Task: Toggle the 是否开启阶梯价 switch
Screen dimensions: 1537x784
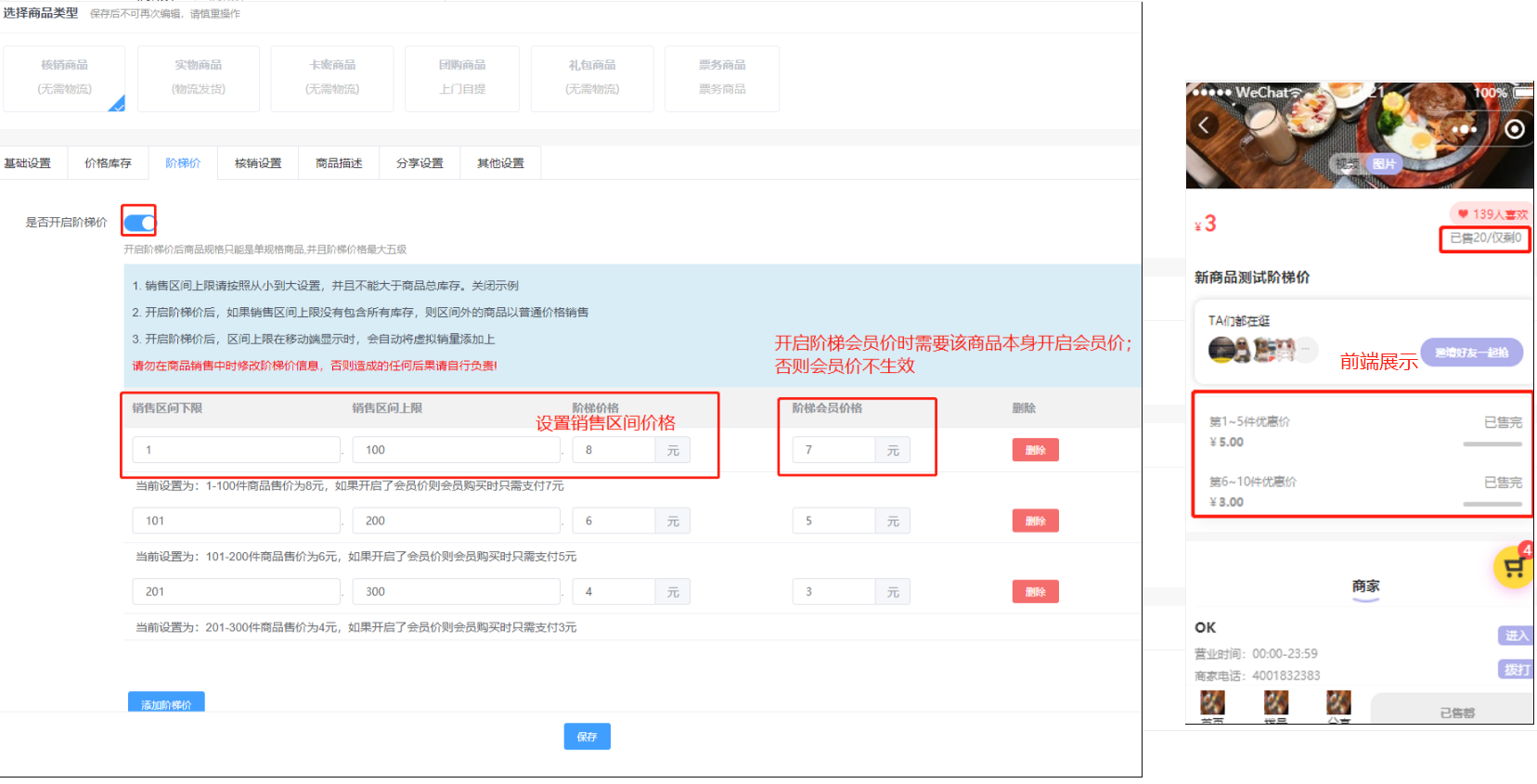Action: point(139,223)
